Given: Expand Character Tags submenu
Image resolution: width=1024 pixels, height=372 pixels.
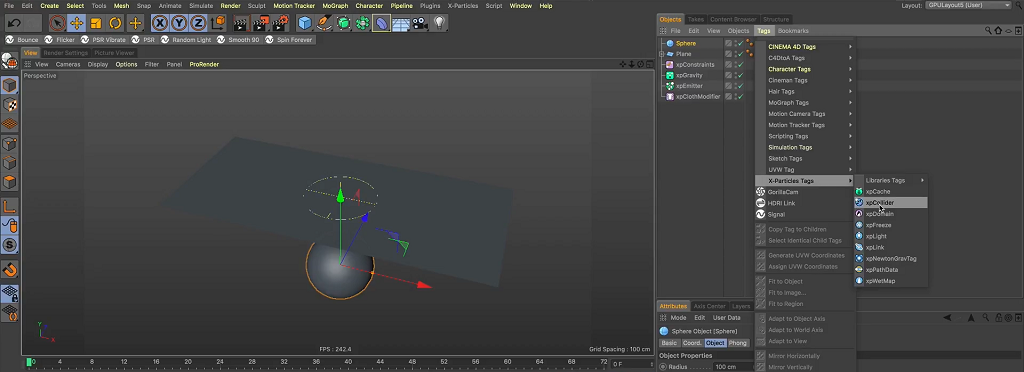Looking at the screenshot, I should click(805, 69).
